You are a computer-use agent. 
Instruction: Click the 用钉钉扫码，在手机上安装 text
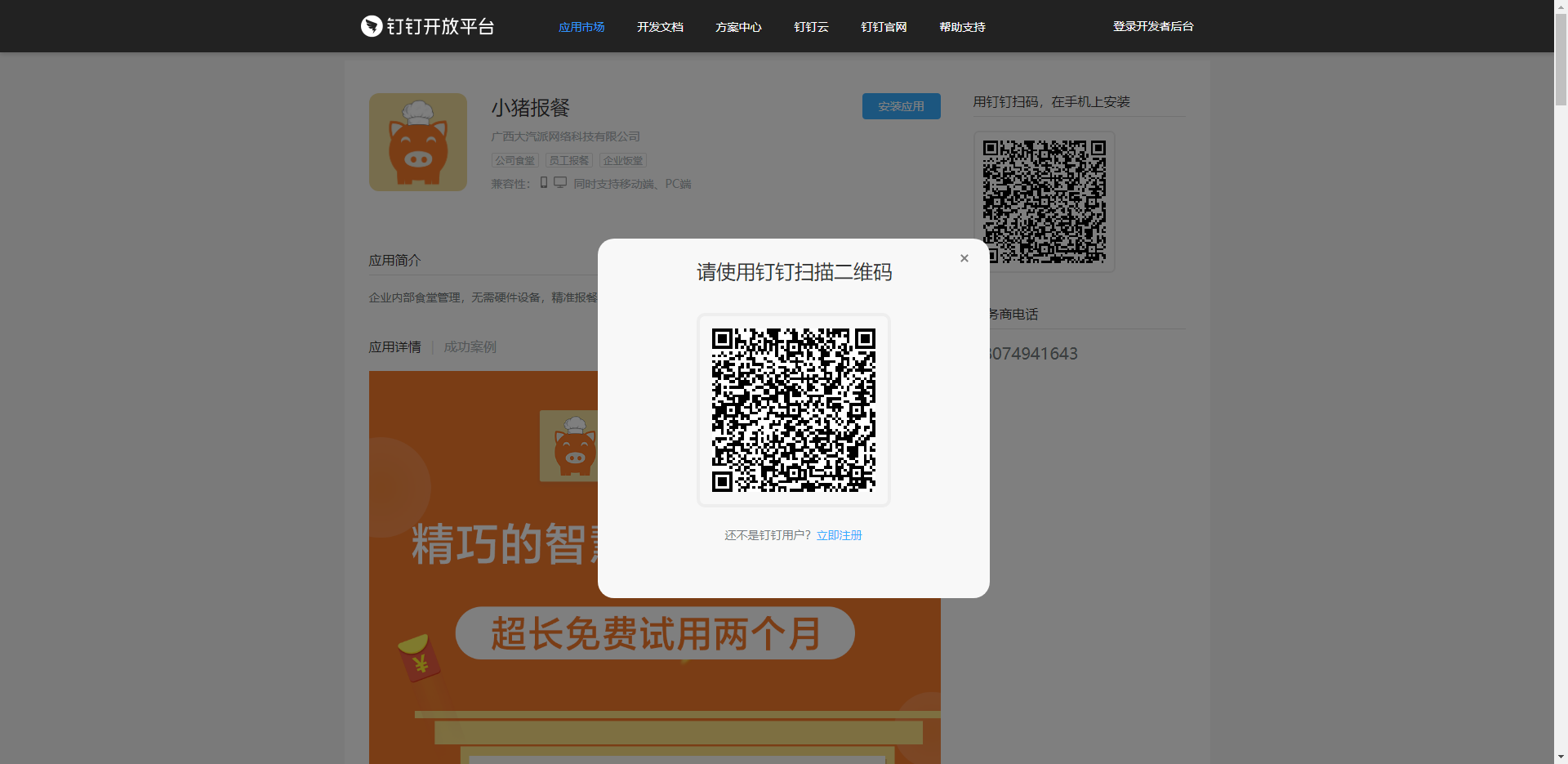pyautogui.click(x=1052, y=101)
